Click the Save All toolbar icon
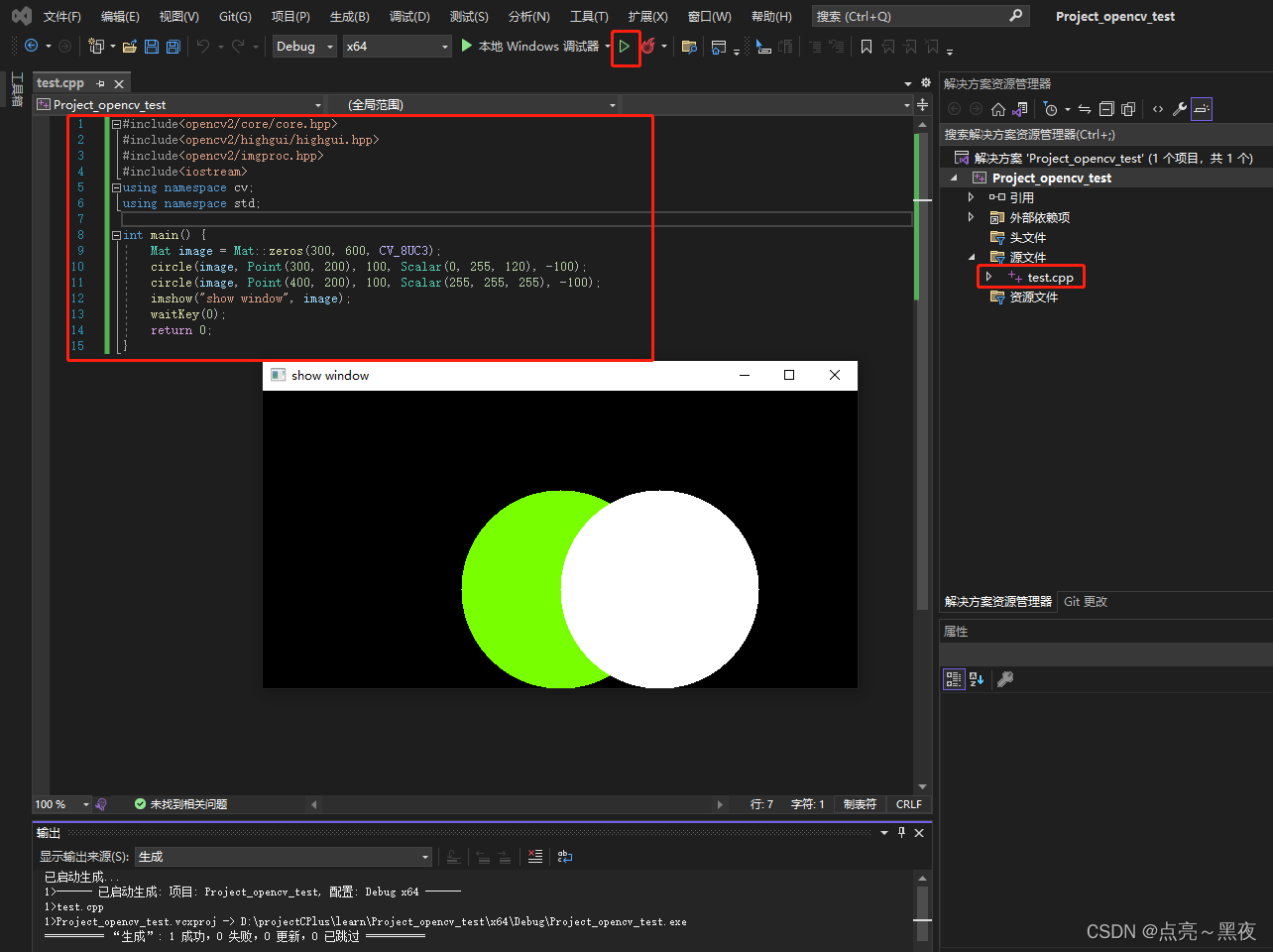The width and height of the screenshot is (1273, 952). click(x=174, y=47)
